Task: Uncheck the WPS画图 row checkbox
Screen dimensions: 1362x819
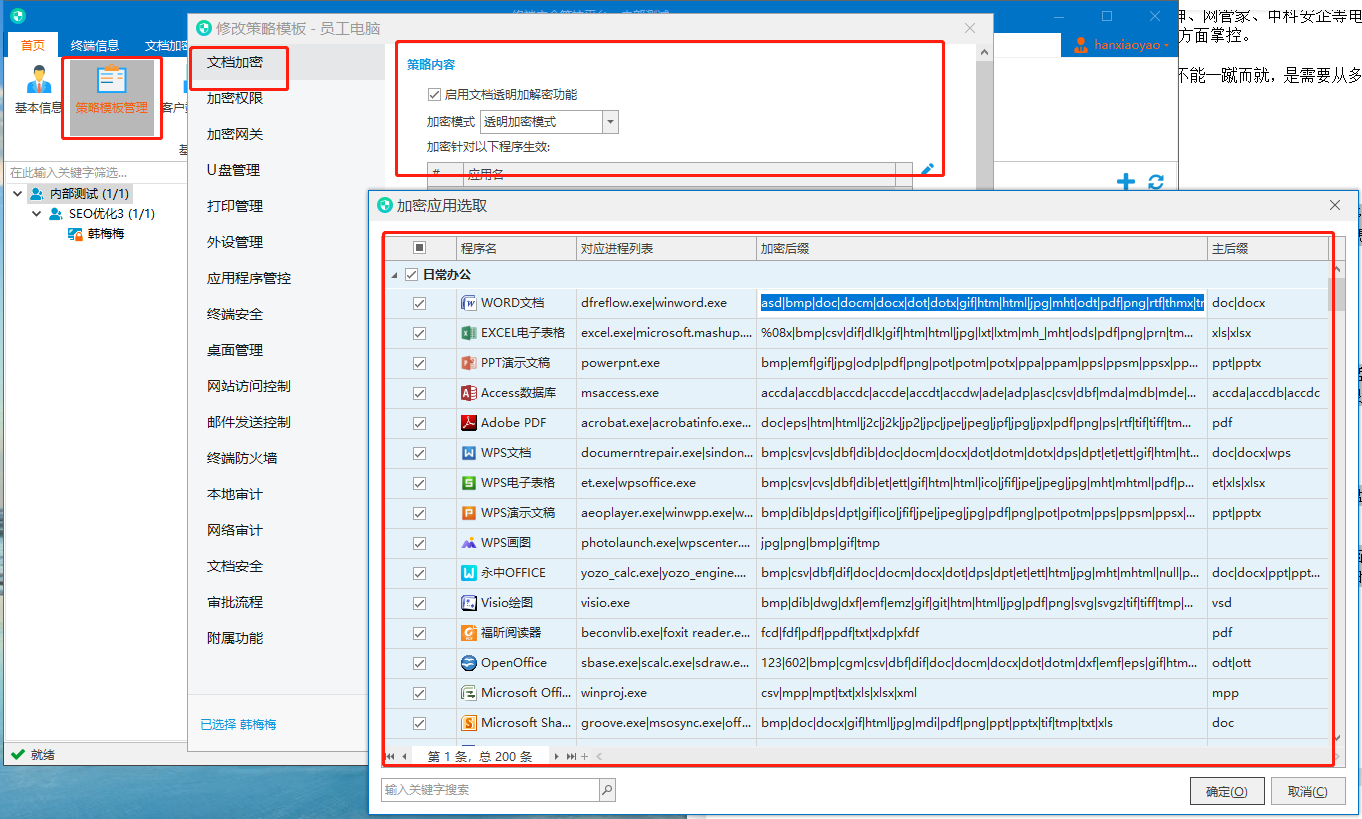Action: tap(419, 543)
